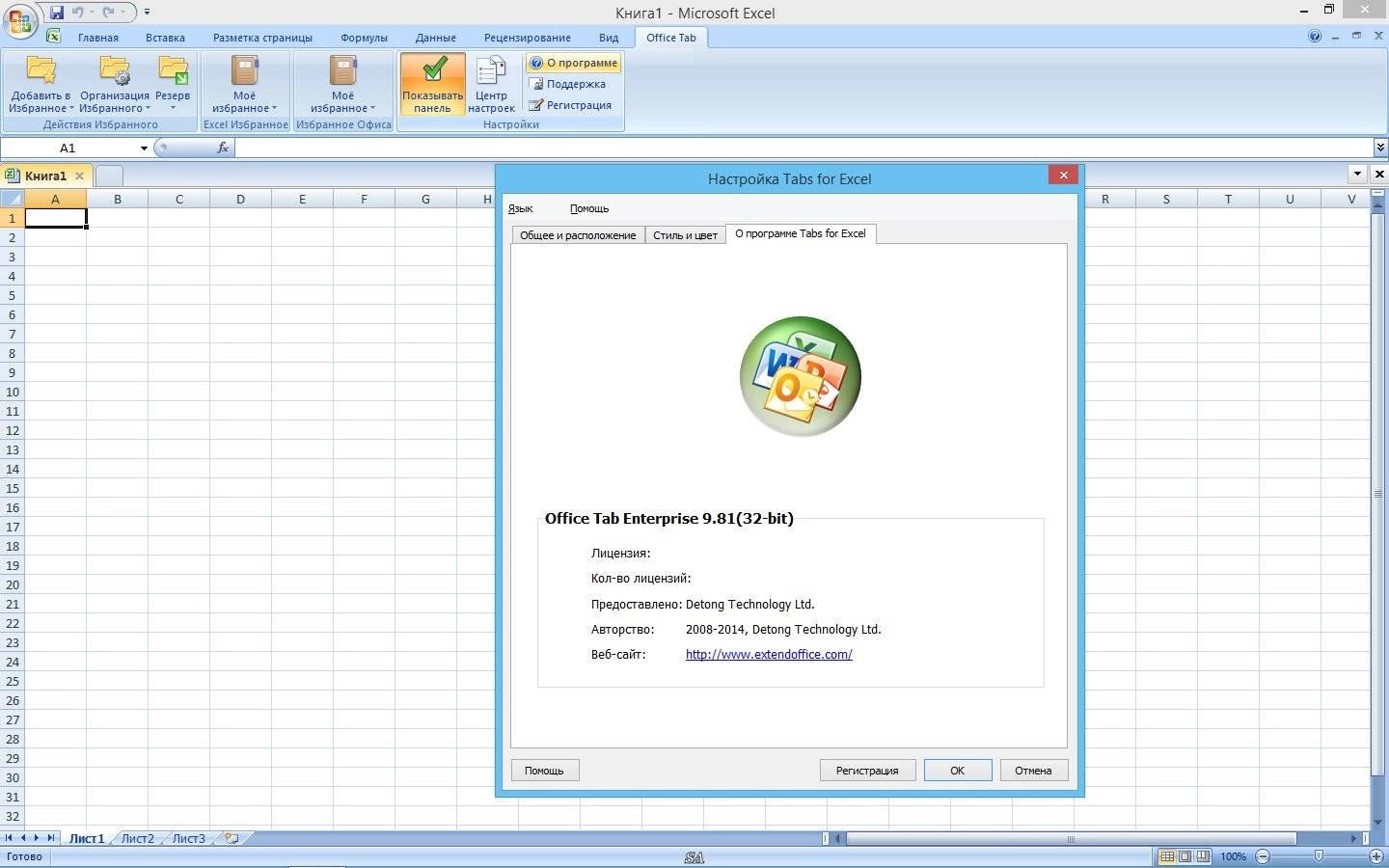The image size is (1389, 868).
Task: Open the document tab list dropdown arrow
Action: pos(1358,175)
